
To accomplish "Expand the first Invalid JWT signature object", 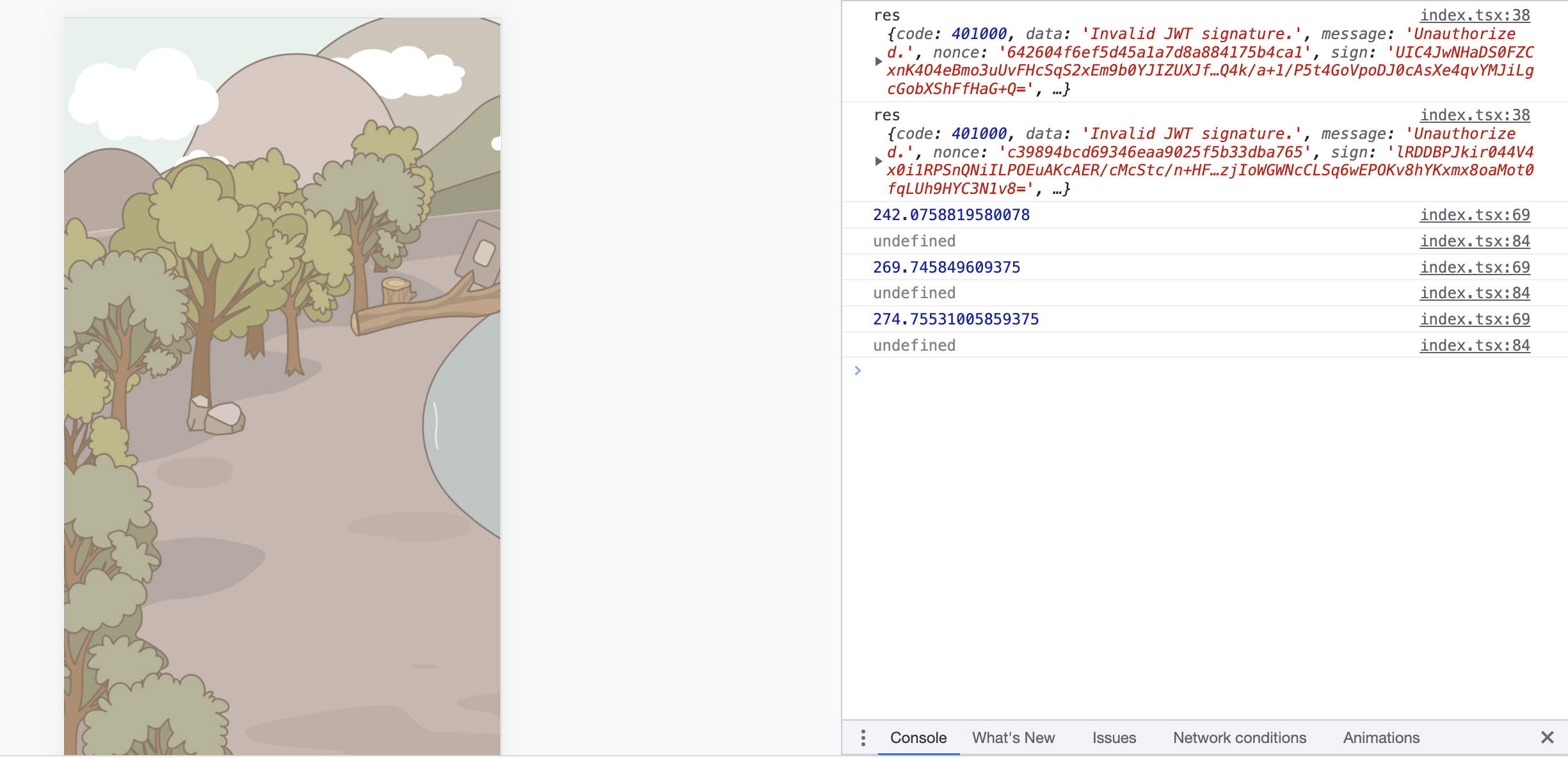I will [879, 61].
